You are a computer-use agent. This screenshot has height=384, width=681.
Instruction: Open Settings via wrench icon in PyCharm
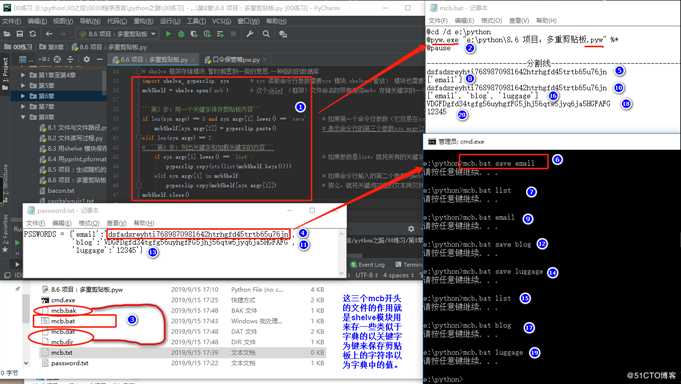pyautogui.click(x=250, y=34)
